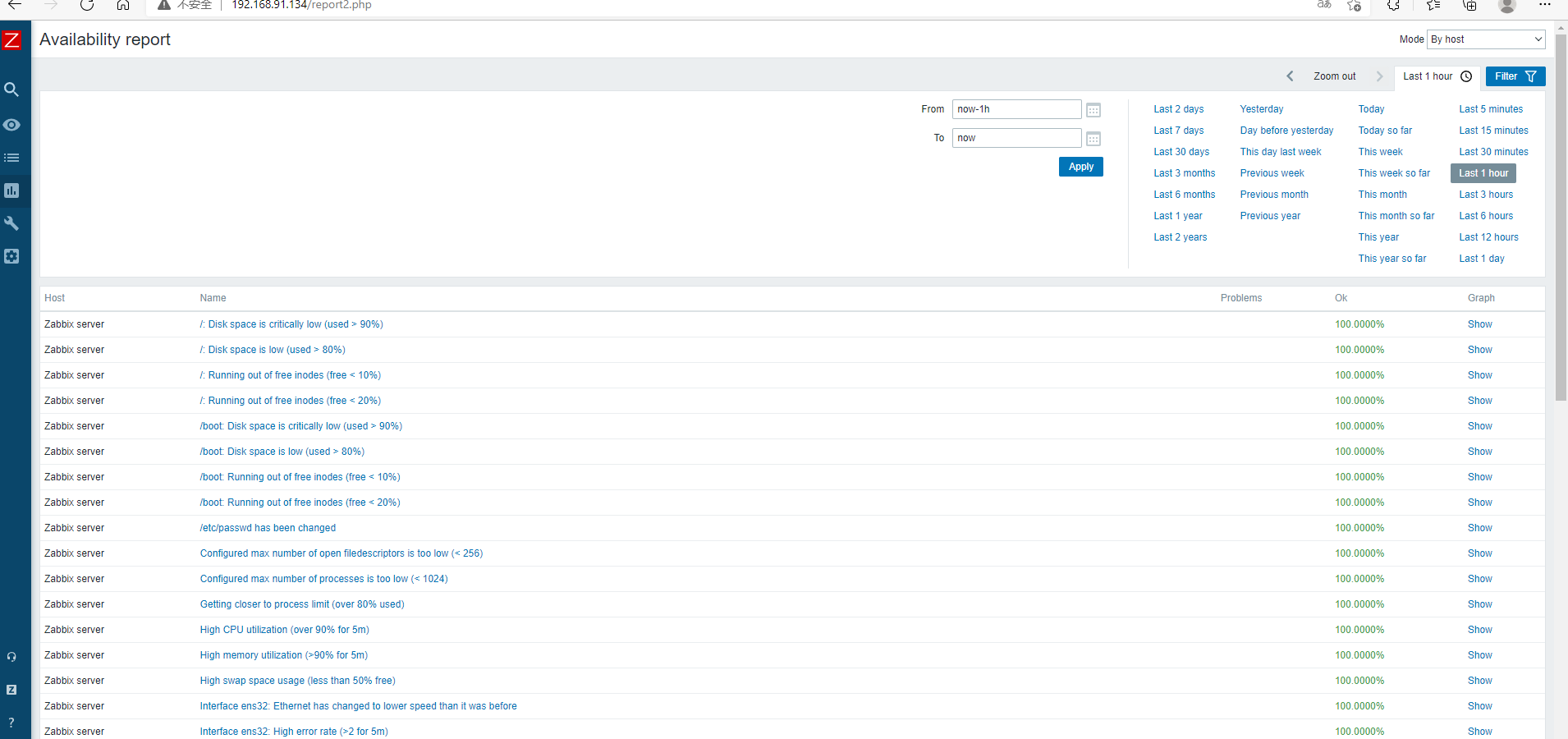Open browser collections icon
This screenshot has width=1568, height=739.
click(1469, 5)
